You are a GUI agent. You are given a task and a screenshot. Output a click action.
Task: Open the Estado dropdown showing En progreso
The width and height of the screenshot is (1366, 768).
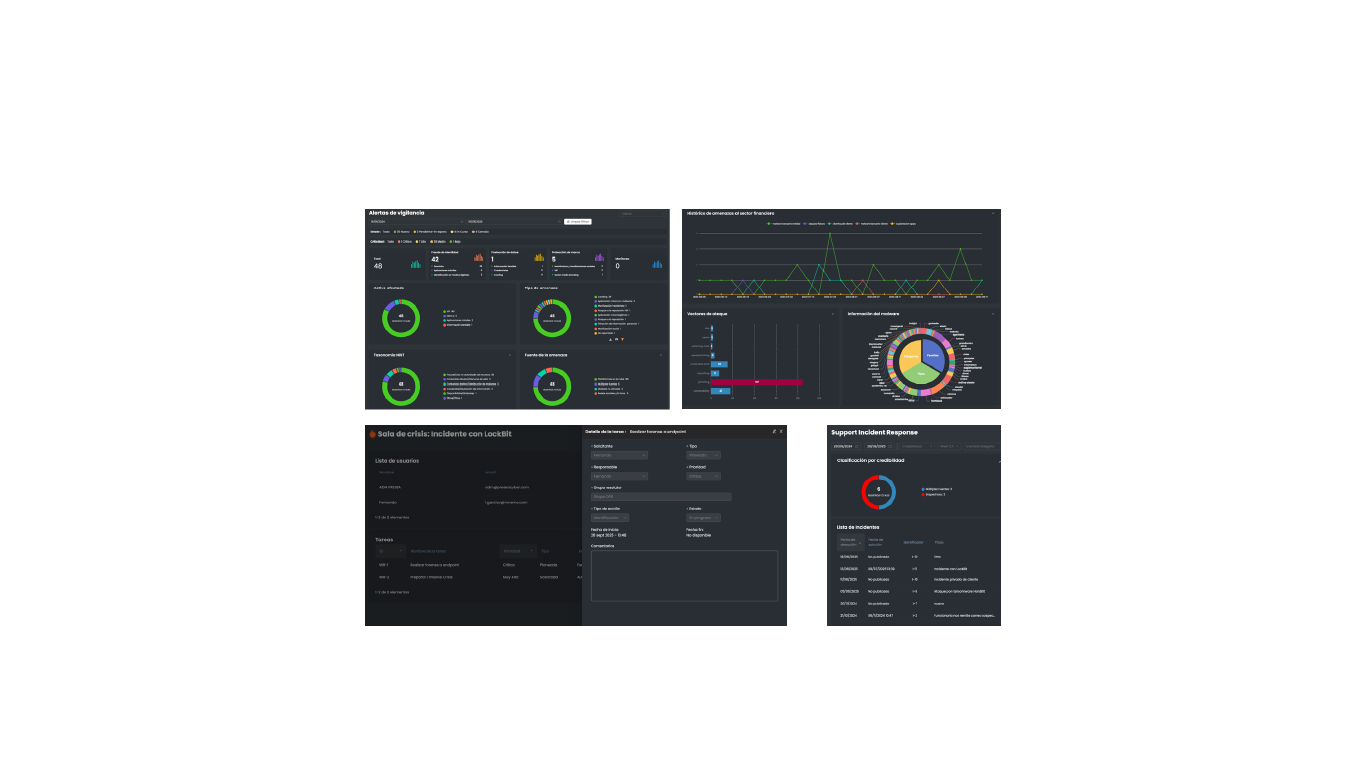703,517
